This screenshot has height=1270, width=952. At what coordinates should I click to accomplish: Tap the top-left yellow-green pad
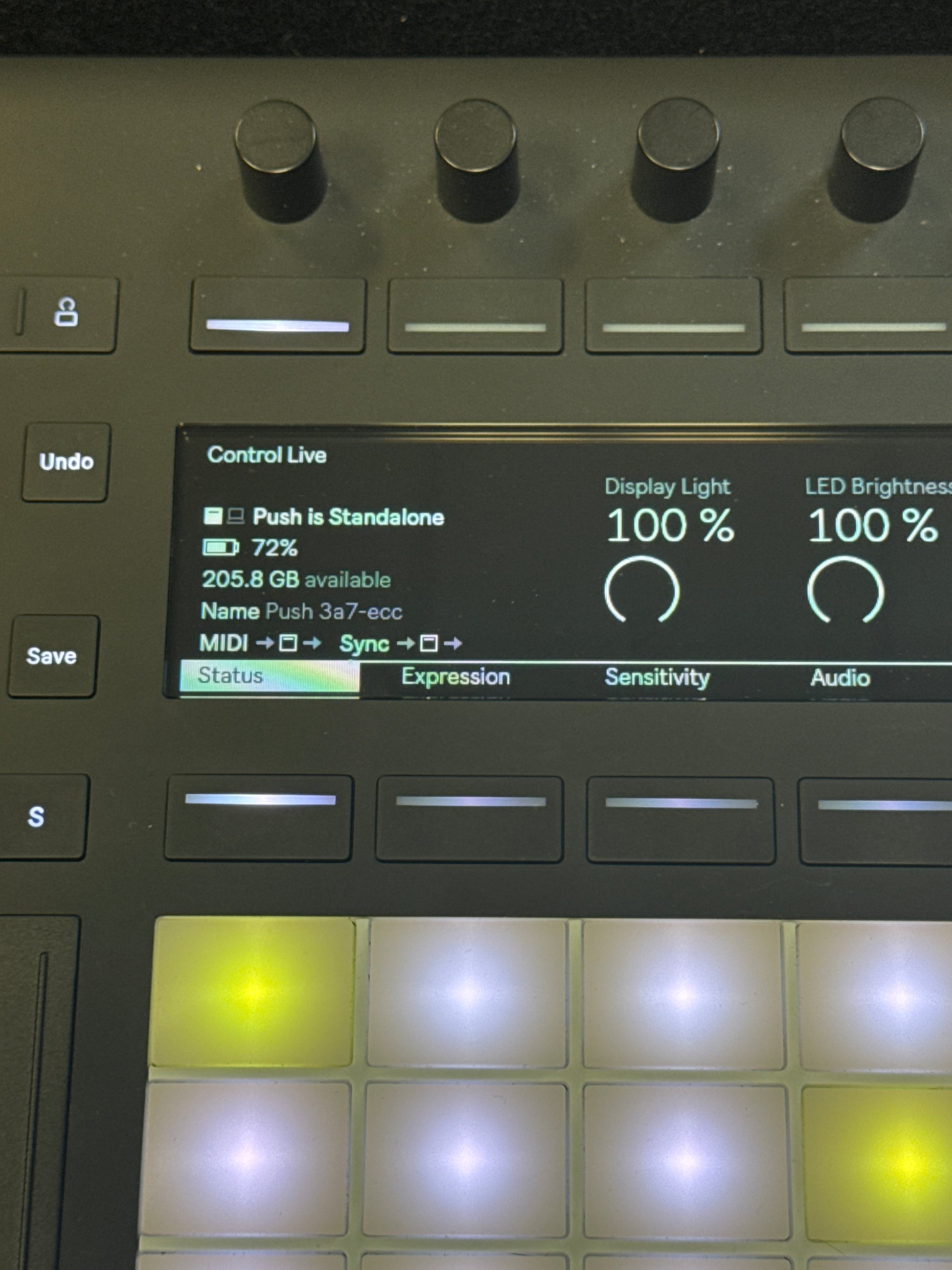click(252, 991)
